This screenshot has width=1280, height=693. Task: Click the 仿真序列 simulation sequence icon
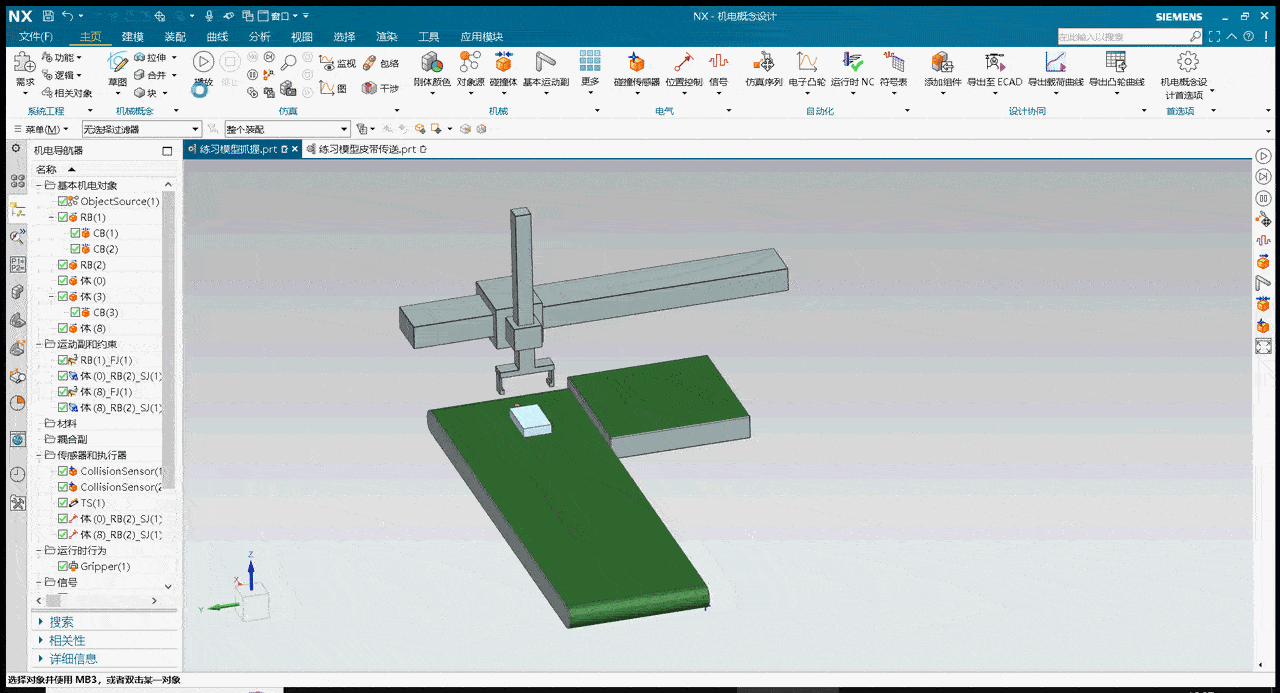point(763,67)
